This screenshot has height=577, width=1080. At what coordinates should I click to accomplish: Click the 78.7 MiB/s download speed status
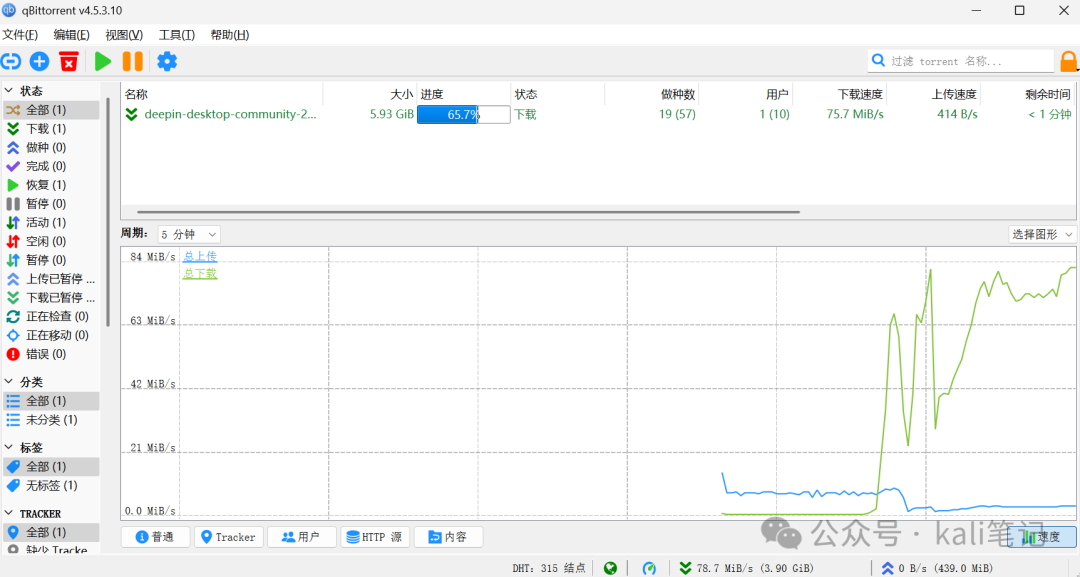click(x=746, y=568)
